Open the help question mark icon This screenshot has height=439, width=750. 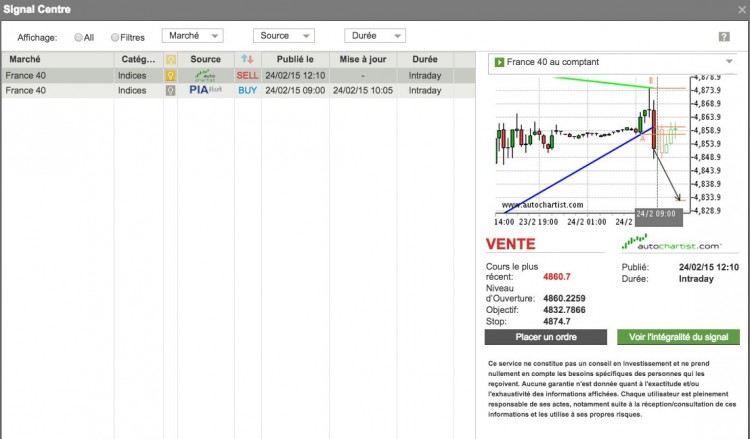[x=724, y=37]
